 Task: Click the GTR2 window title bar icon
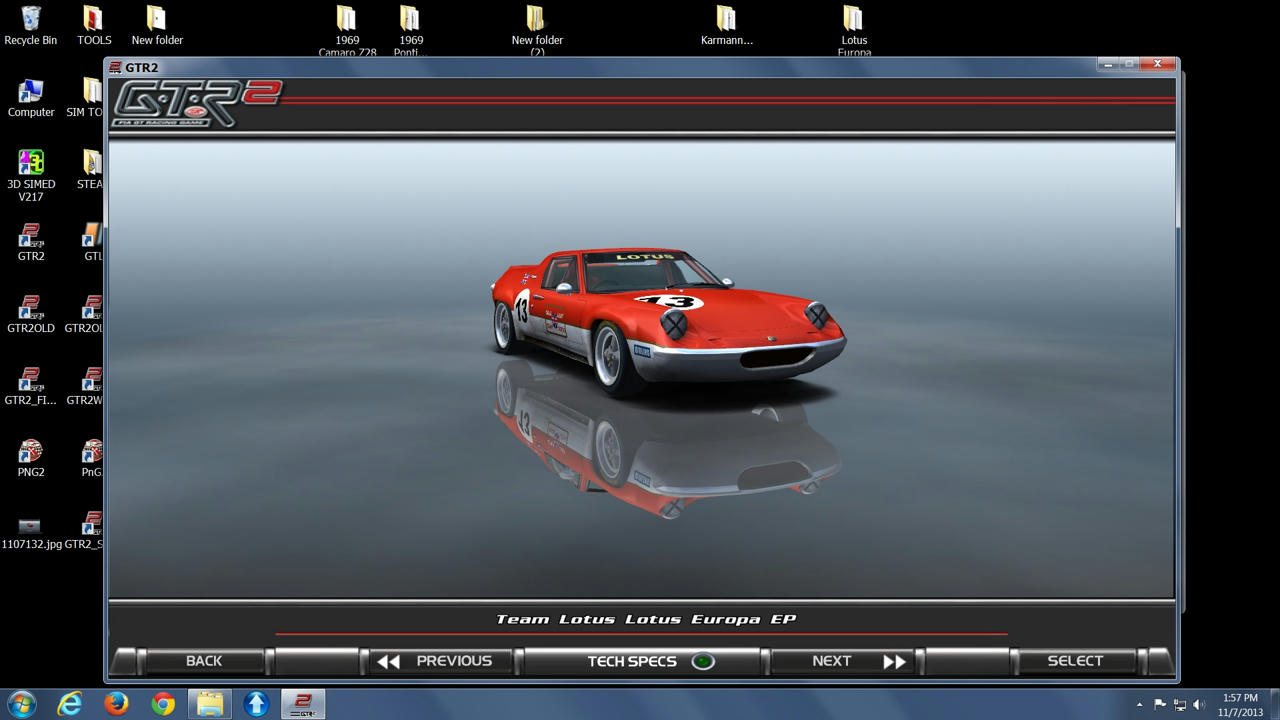(115, 67)
